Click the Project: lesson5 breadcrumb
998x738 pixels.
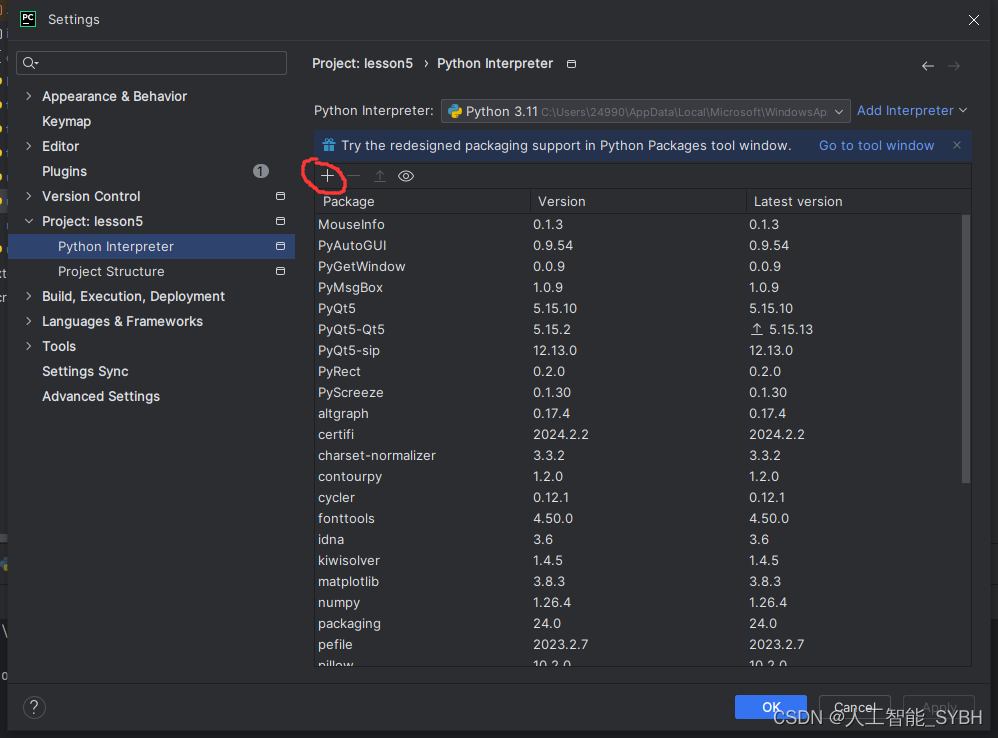[362, 63]
